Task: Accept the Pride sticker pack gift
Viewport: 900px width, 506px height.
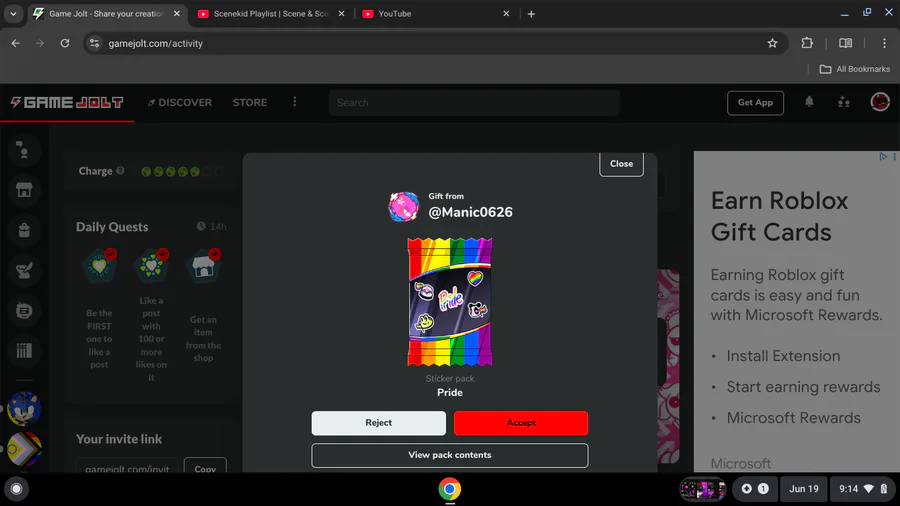Action: click(521, 423)
